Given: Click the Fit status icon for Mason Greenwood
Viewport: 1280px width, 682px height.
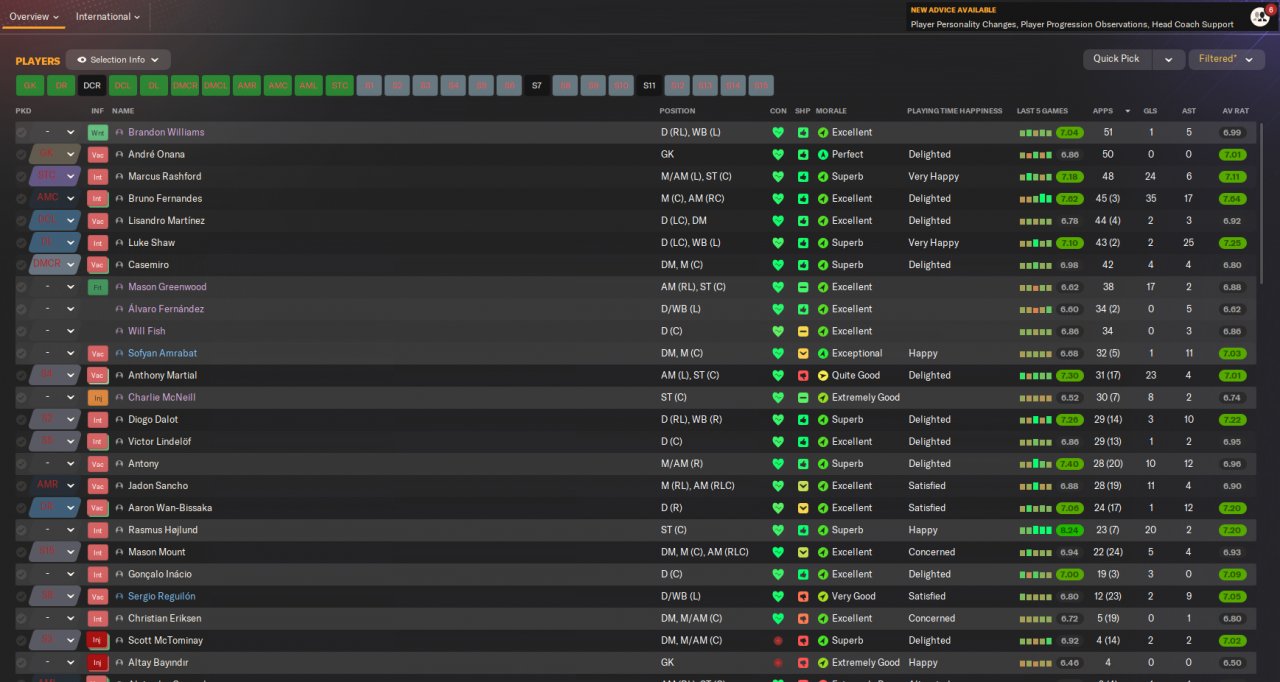Looking at the screenshot, I should tap(98, 287).
